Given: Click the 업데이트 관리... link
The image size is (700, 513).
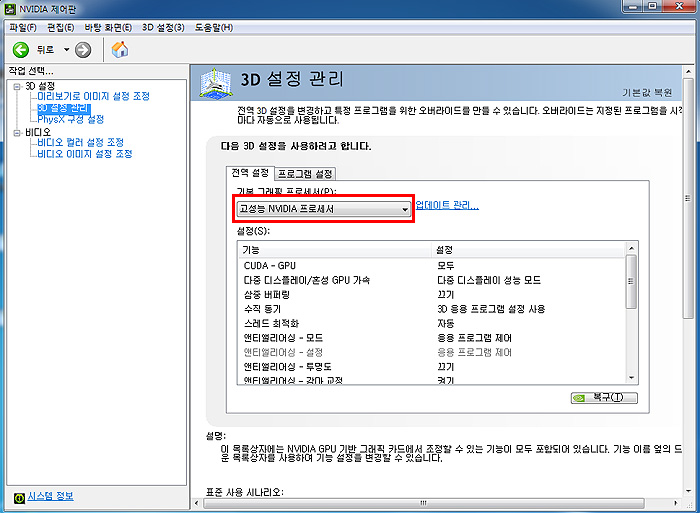Looking at the screenshot, I should tap(447, 205).
